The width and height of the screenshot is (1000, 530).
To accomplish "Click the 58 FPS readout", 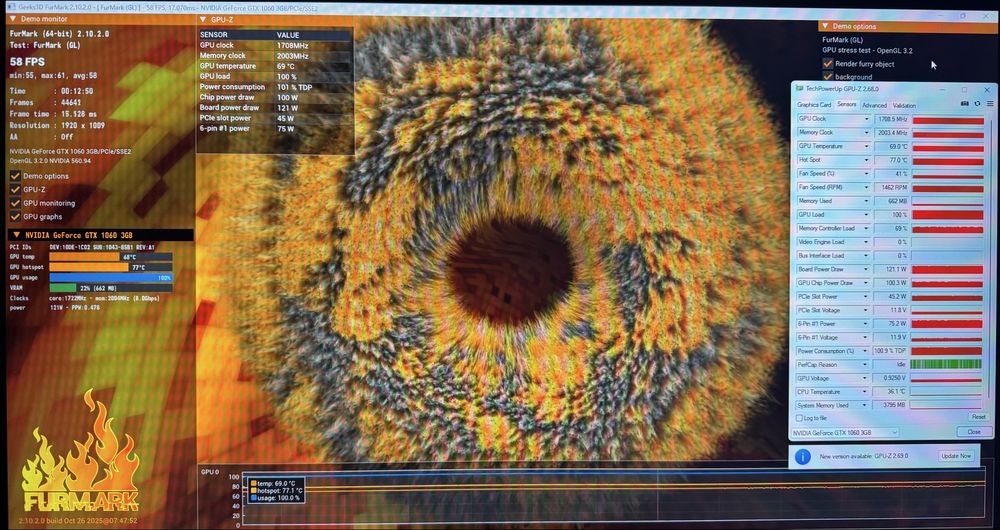I will point(27,62).
